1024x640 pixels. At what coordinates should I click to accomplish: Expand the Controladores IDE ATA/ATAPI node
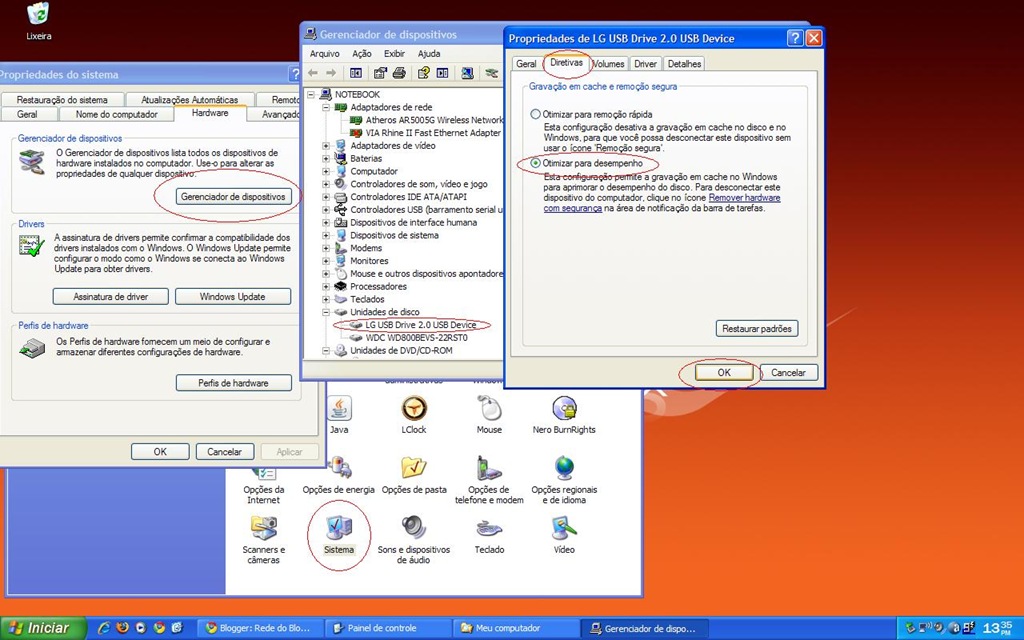(x=326, y=197)
